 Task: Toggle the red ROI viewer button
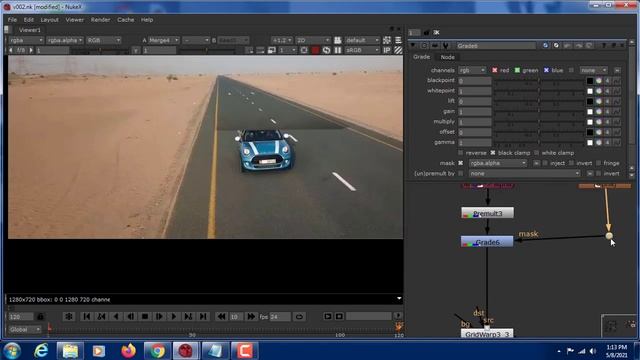click(x=315, y=50)
